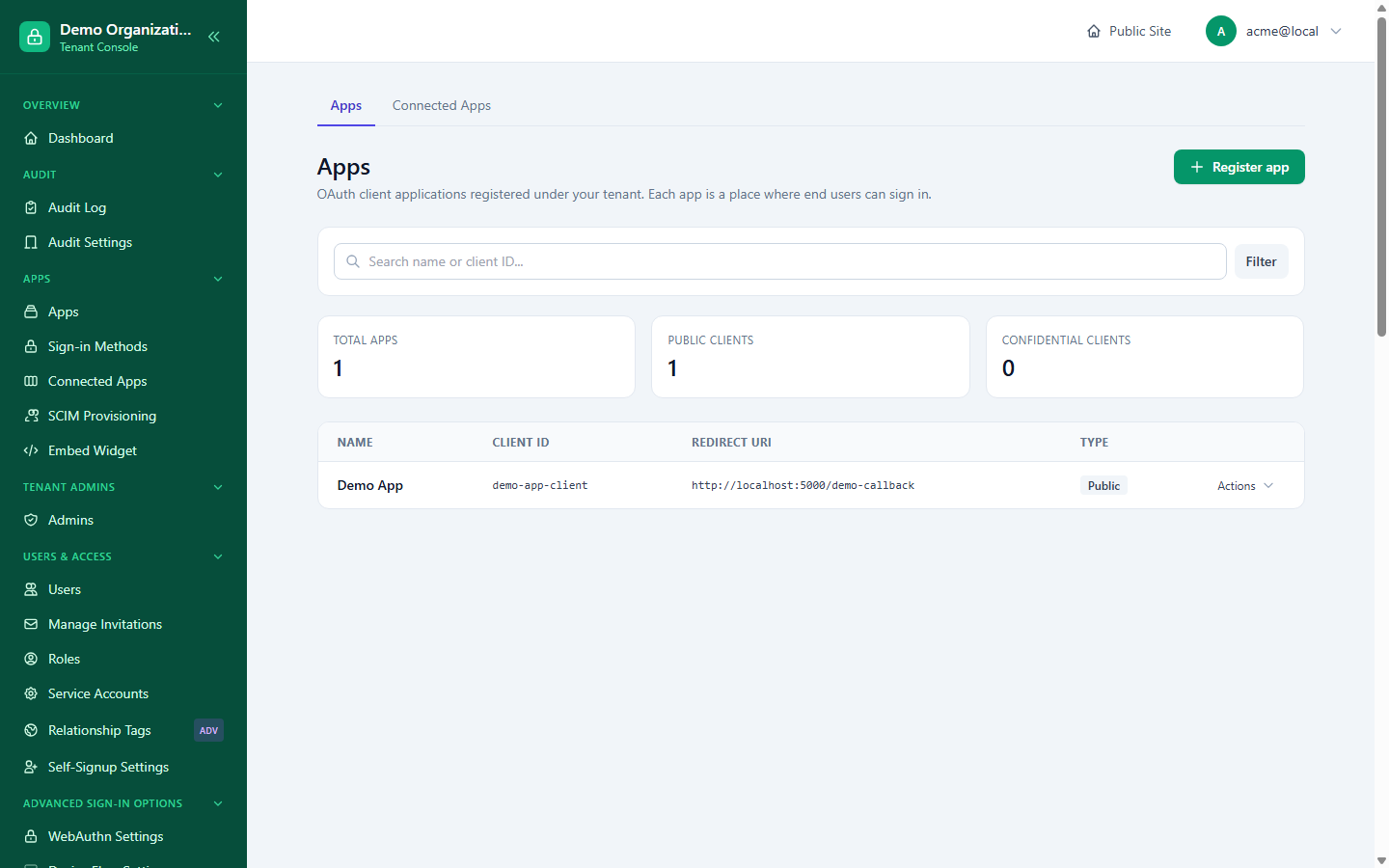
Task: Open Apps in the sidebar menu
Action: point(123,312)
